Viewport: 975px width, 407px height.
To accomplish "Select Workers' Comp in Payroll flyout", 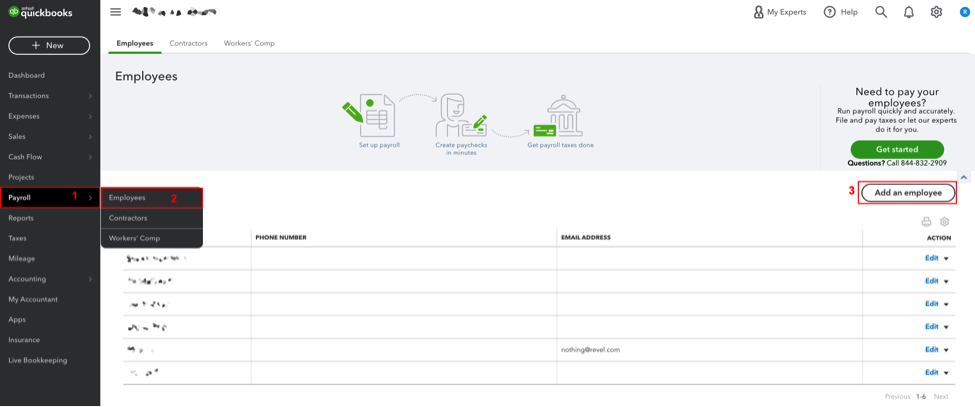I will point(135,238).
